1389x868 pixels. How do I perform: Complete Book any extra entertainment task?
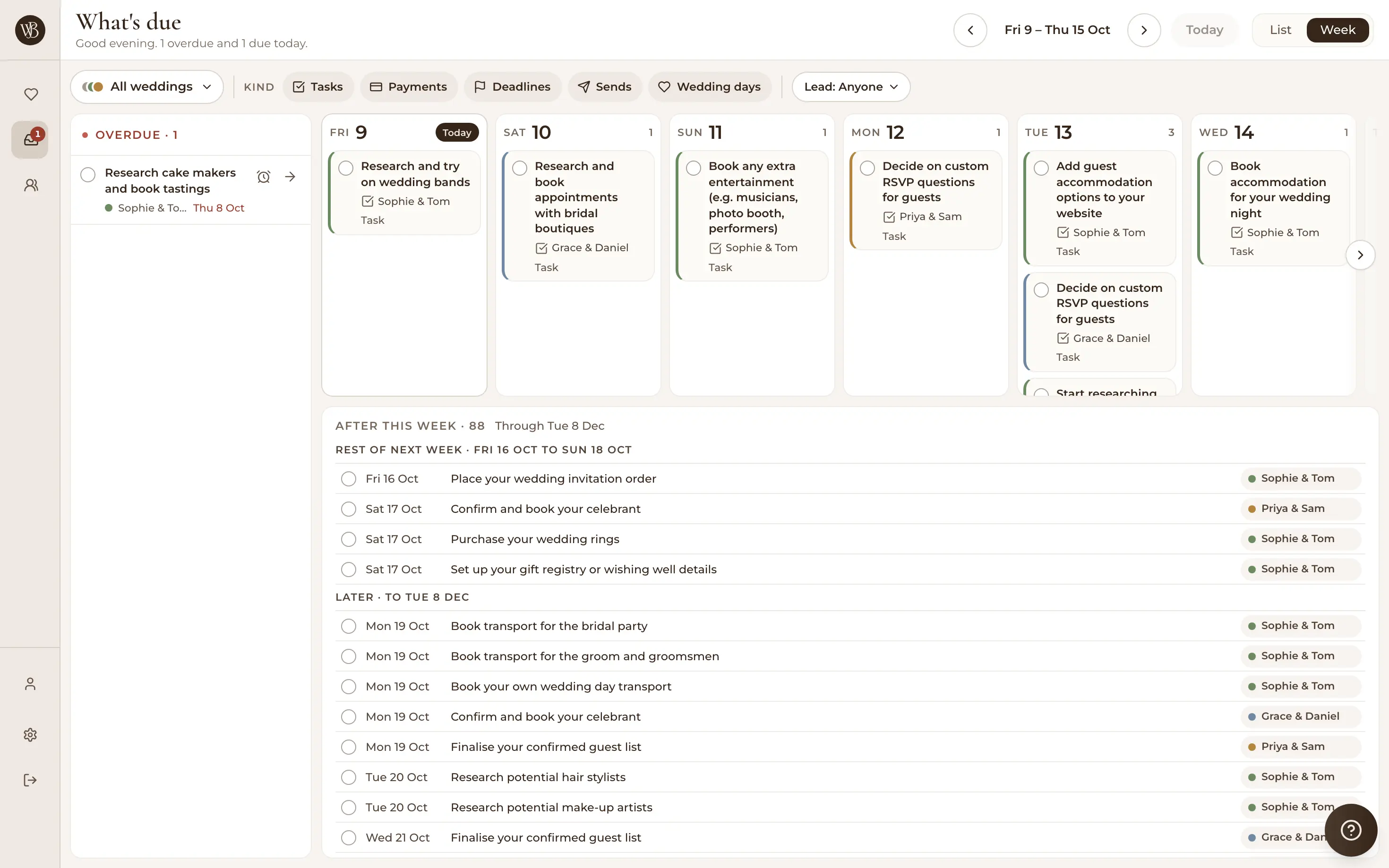pyautogui.click(x=694, y=168)
